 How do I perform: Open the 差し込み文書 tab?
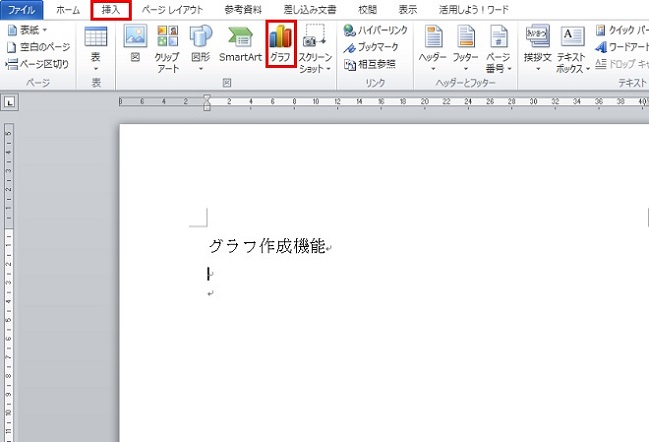[310, 10]
